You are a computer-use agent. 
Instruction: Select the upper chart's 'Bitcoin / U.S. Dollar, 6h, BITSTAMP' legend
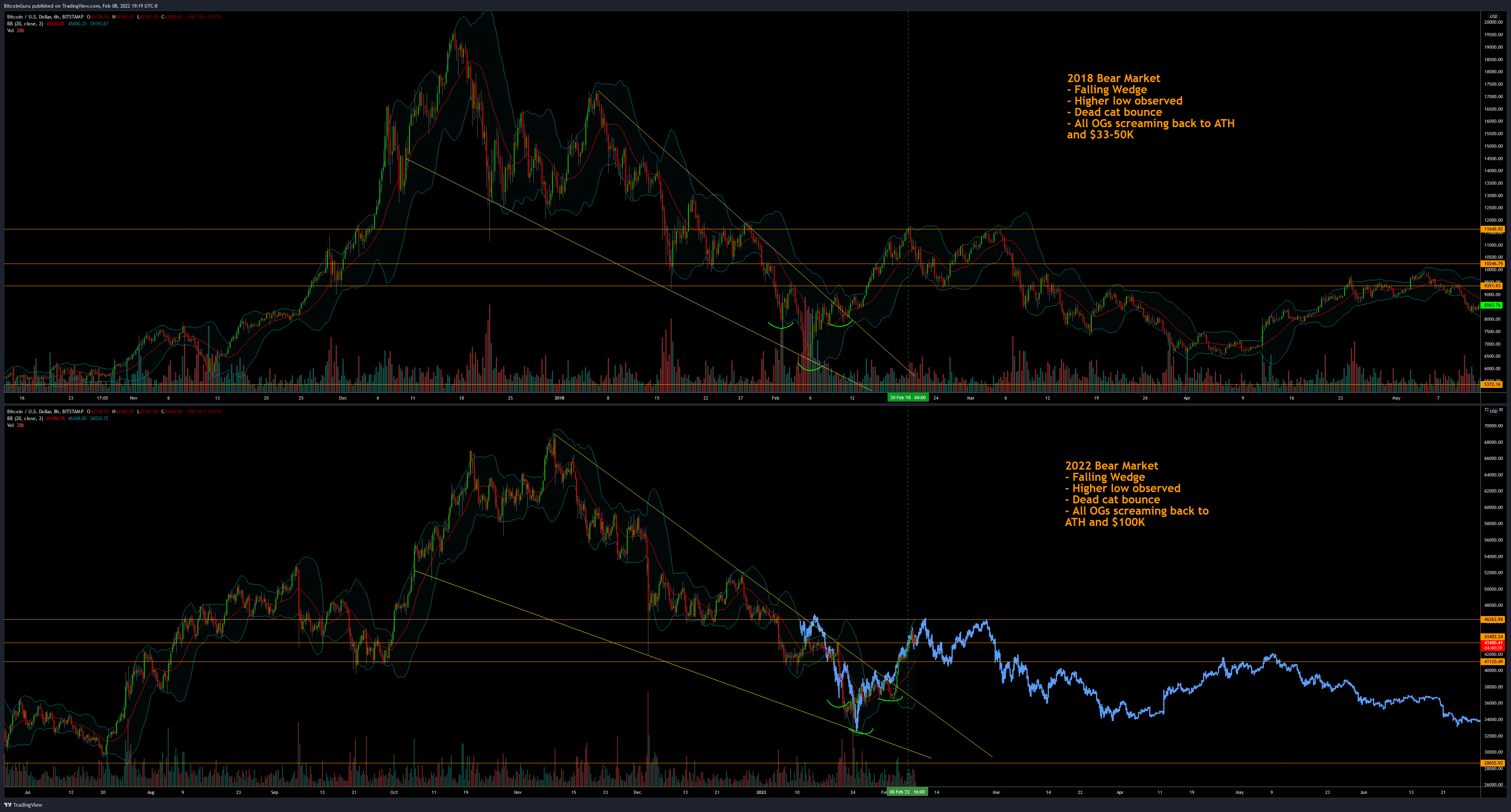[45, 17]
